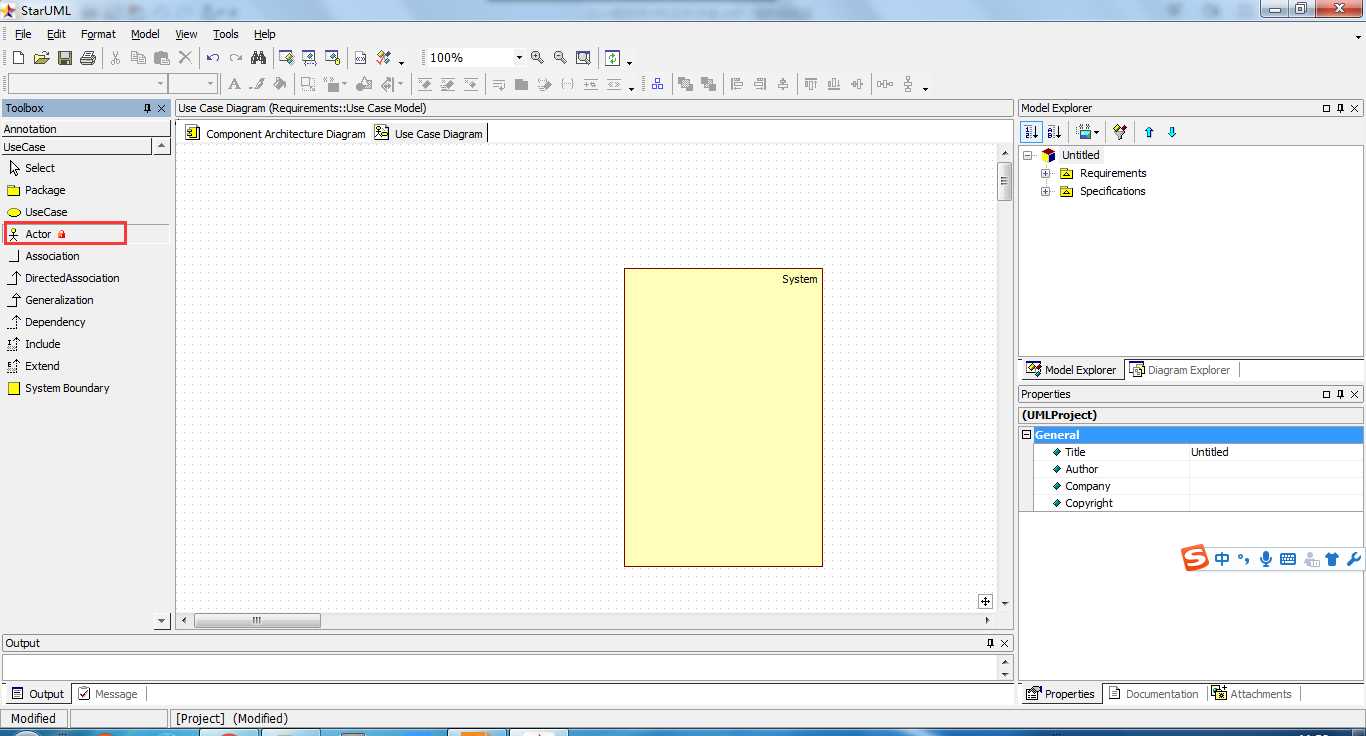Click Sort by storage order icon
The height and width of the screenshot is (736, 1366).
click(x=1031, y=132)
